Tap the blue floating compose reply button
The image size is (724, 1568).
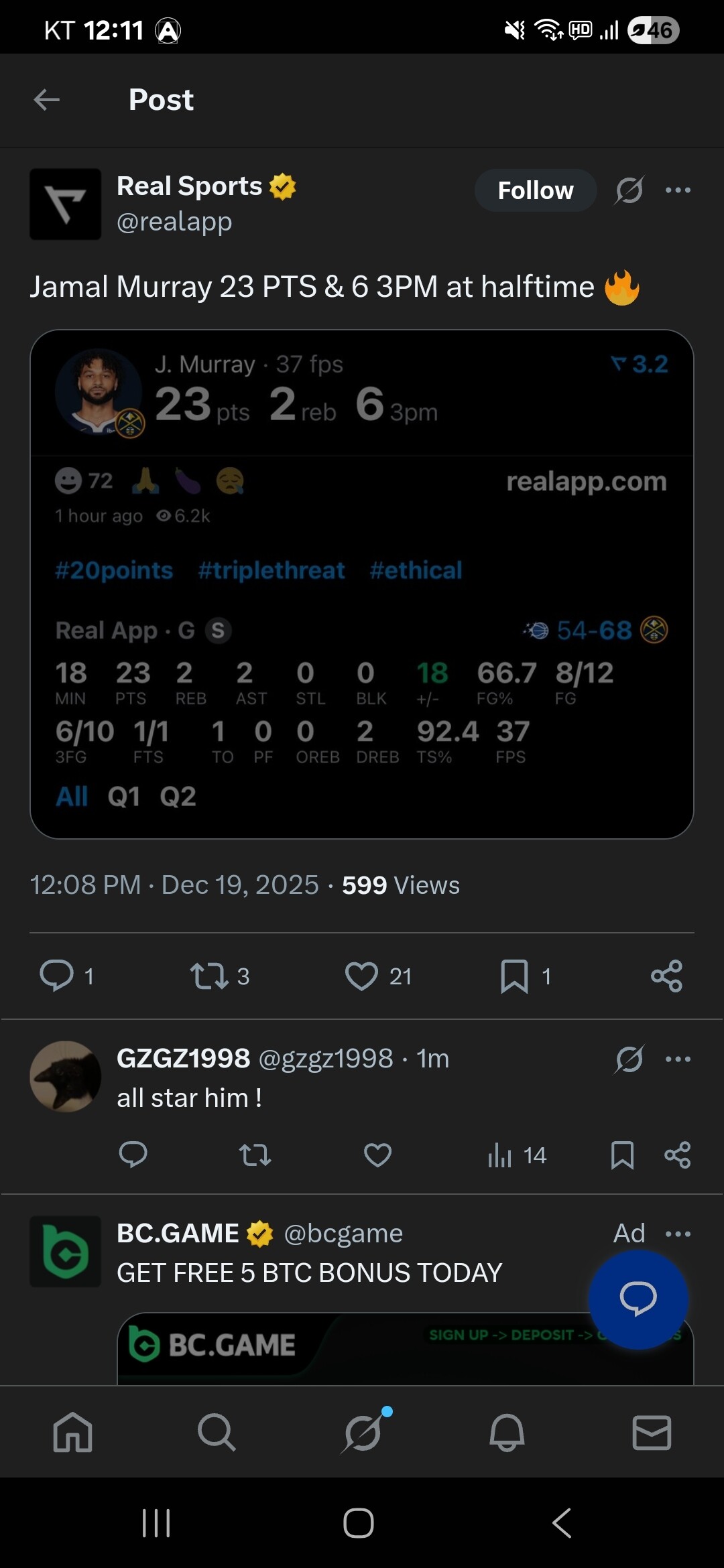[638, 1299]
